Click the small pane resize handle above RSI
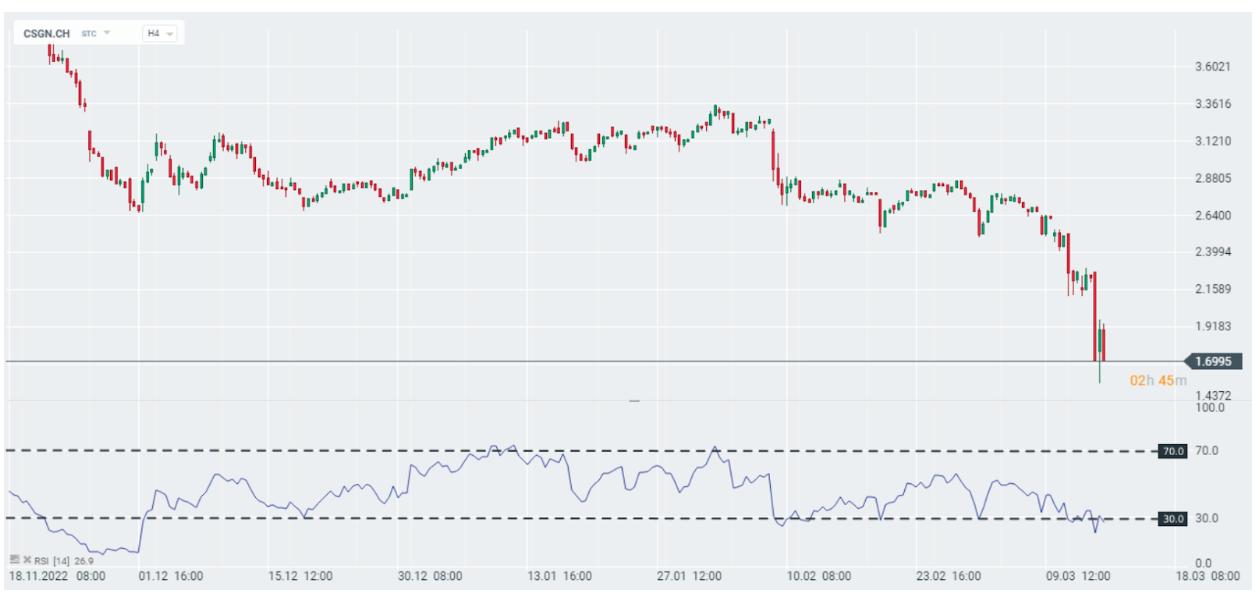Screen dimensions: 1260x600 634,400
